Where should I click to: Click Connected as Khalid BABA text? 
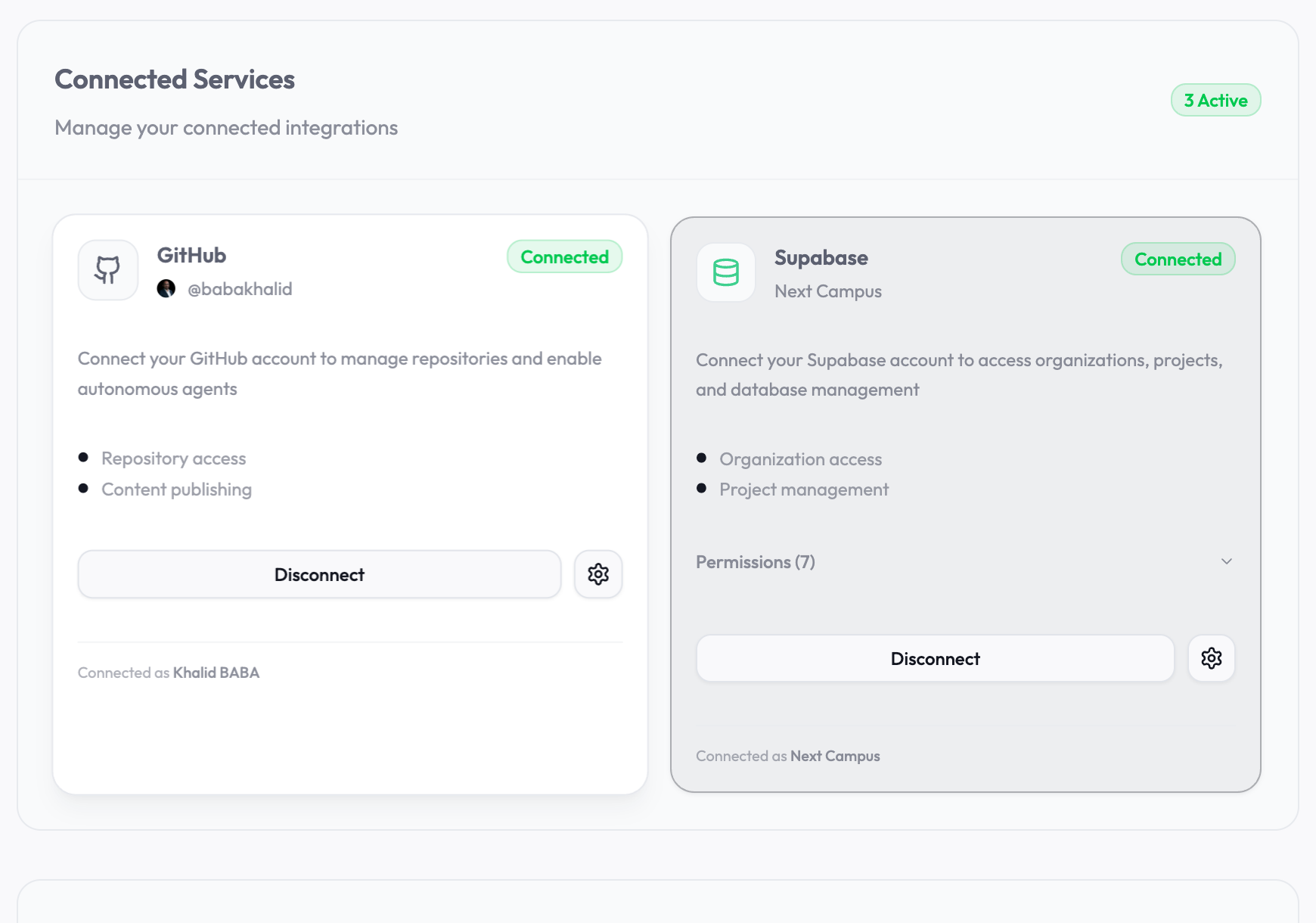(x=169, y=673)
